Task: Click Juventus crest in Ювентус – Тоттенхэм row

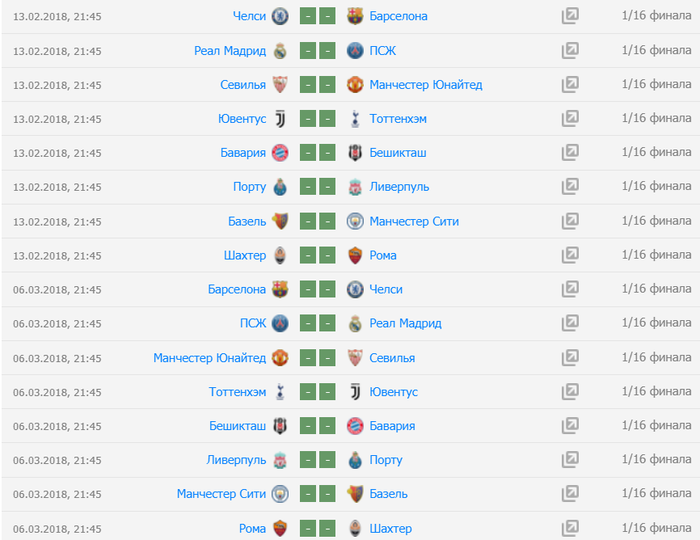Action: coord(280,119)
